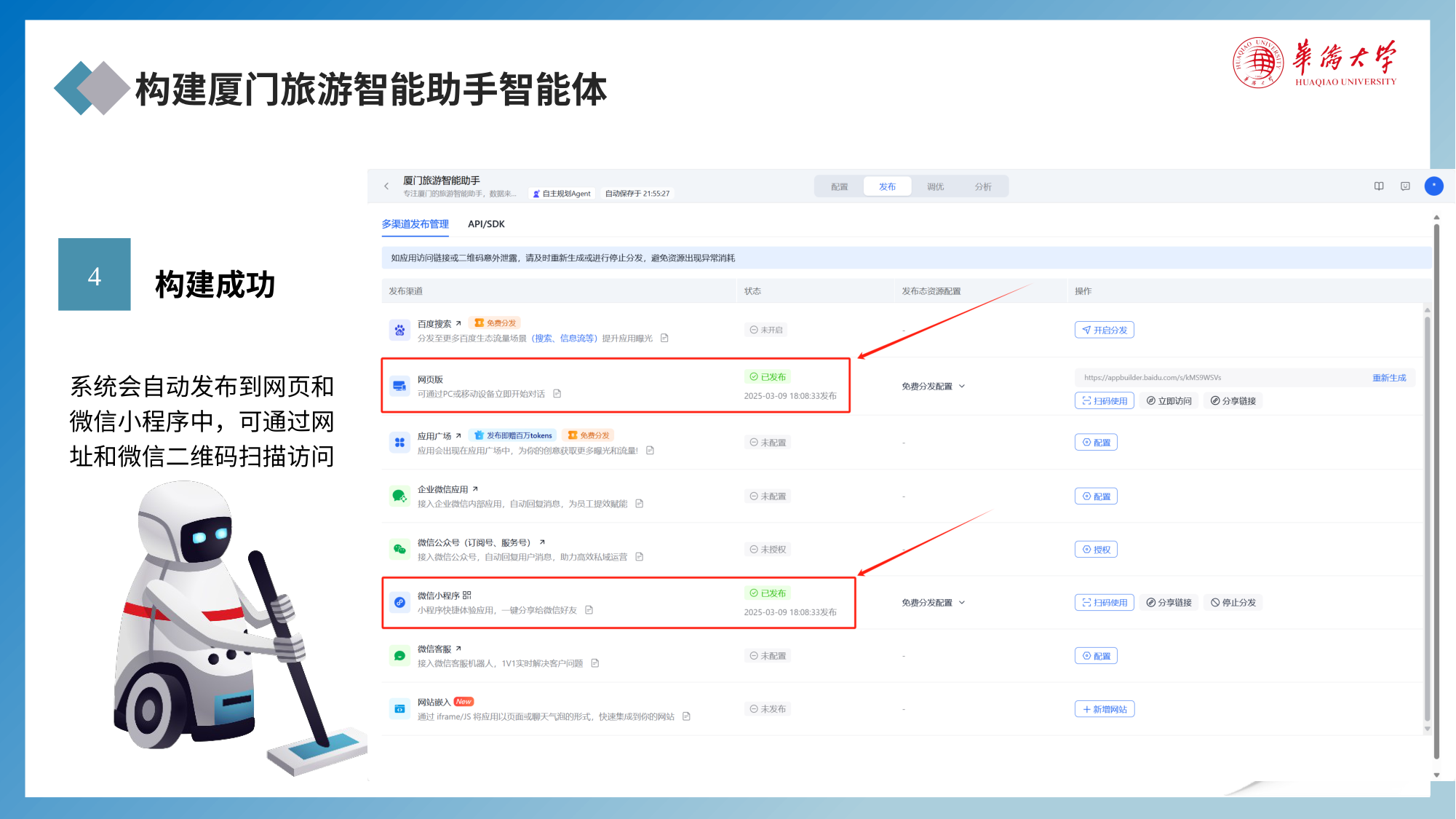
Task: Click 重新生成 link
Action: coord(1389,378)
